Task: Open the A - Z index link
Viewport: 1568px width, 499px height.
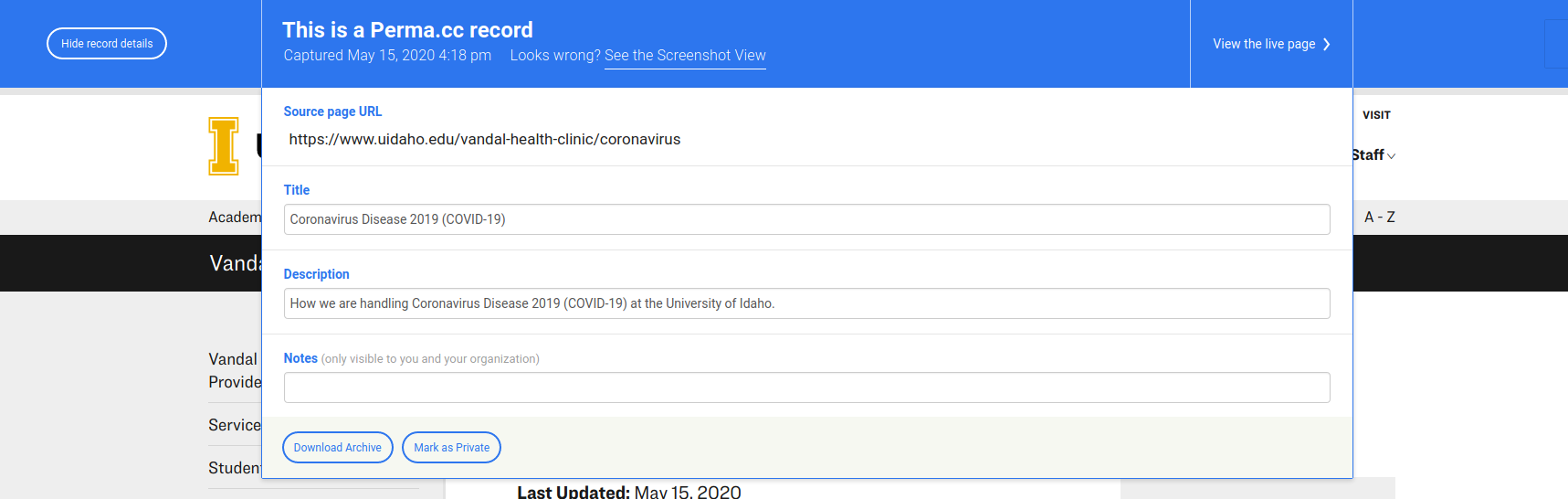Action: tap(1379, 218)
